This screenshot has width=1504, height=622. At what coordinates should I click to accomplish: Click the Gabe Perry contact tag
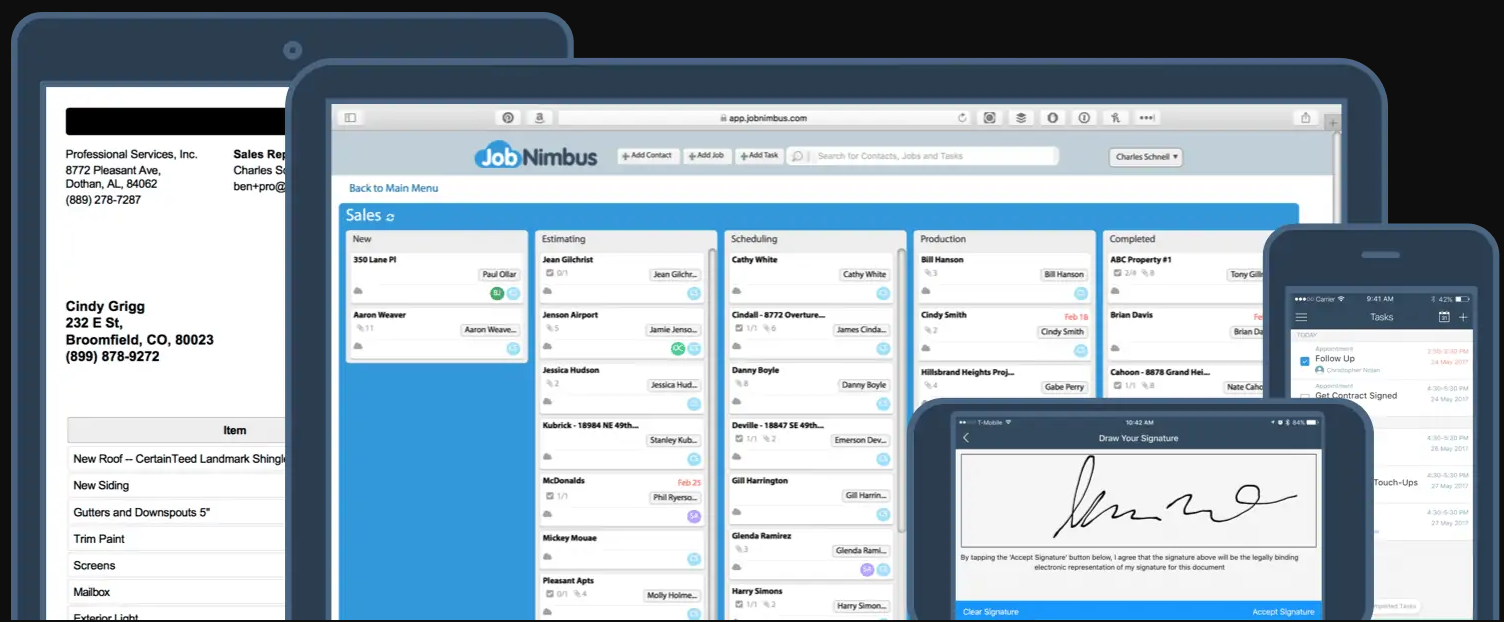1064,387
